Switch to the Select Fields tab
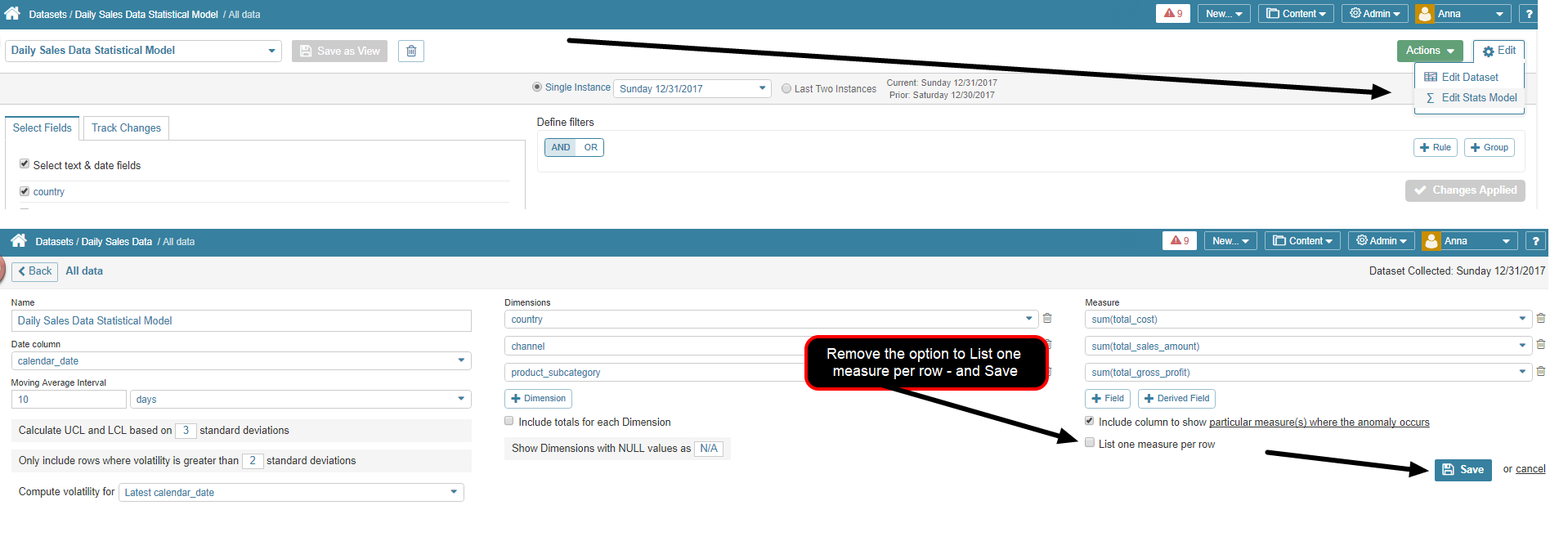Viewport: 1568px width, 559px height. (x=43, y=127)
